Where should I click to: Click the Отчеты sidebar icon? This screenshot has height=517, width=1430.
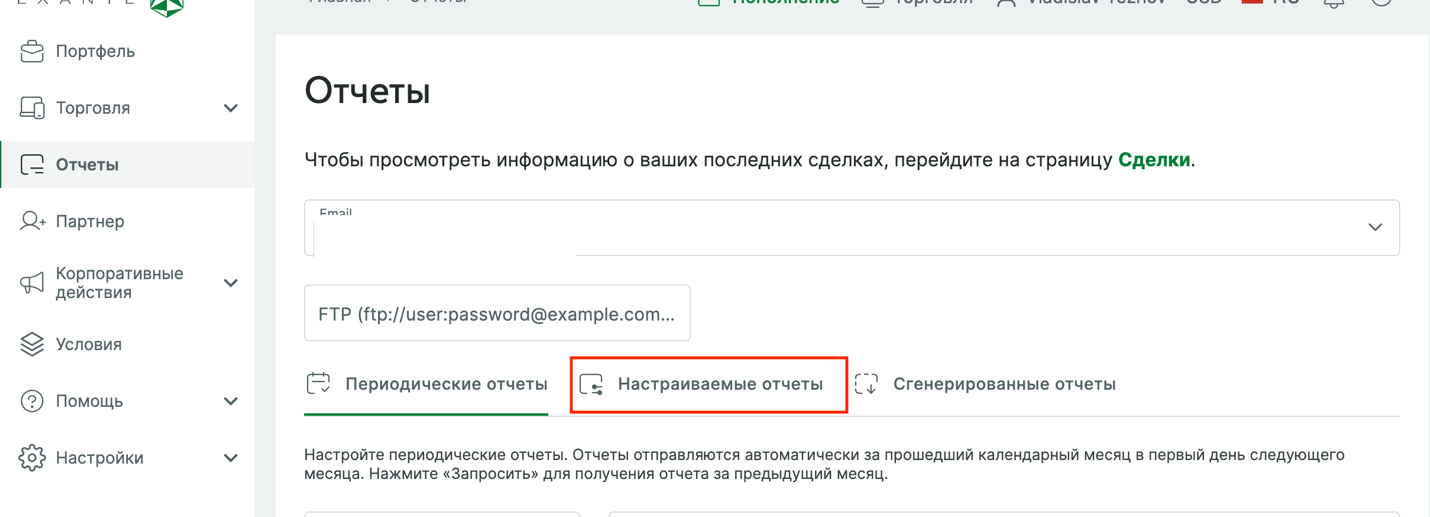tap(32, 164)
